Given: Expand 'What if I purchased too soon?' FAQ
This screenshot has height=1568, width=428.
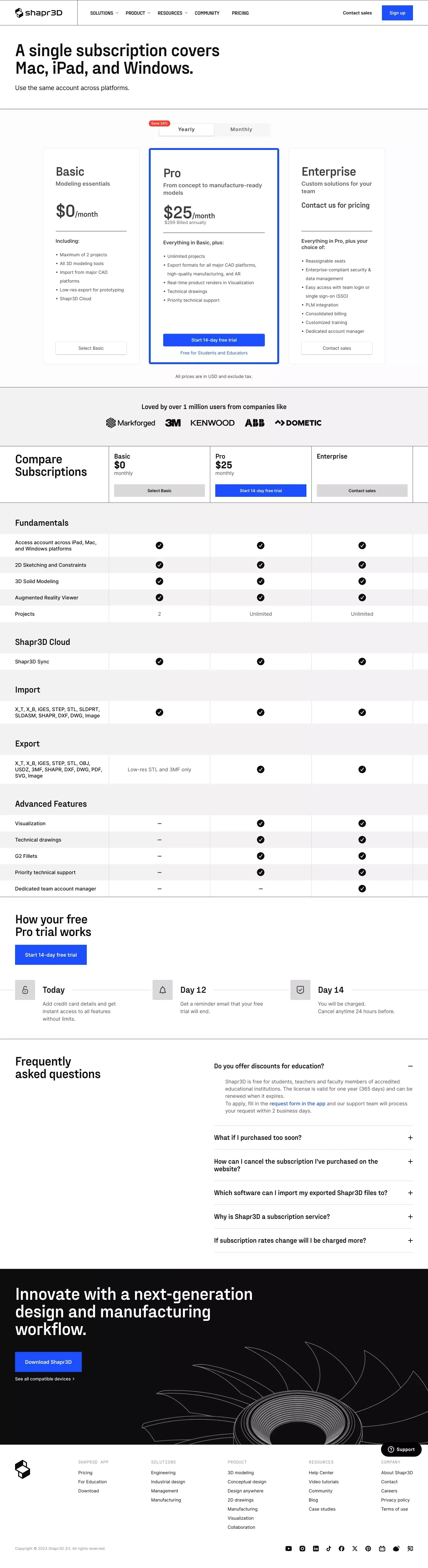Looking at the screenshot, I should coord(313,1137).
